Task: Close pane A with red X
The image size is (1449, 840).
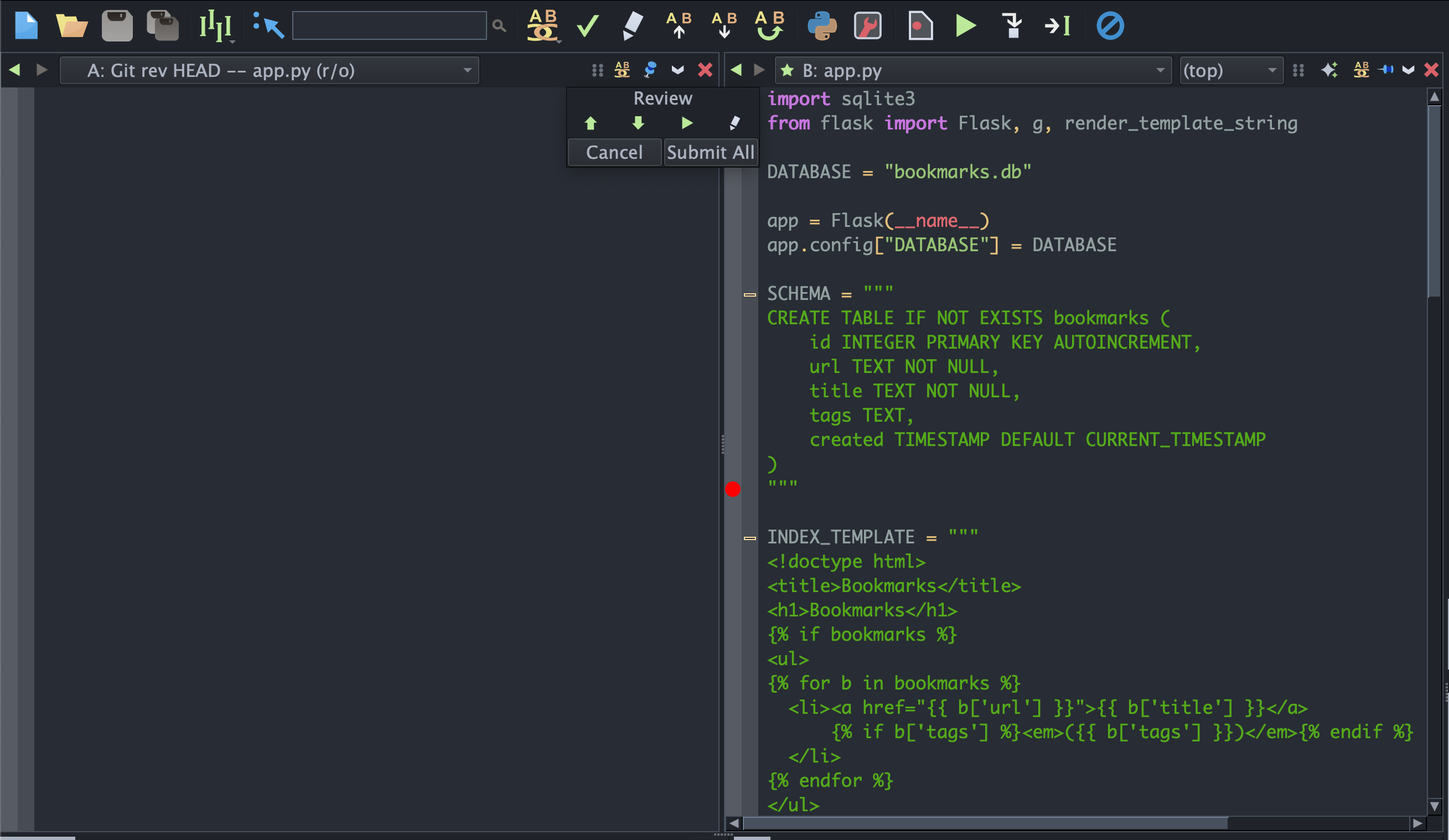Action: [705, 70]
